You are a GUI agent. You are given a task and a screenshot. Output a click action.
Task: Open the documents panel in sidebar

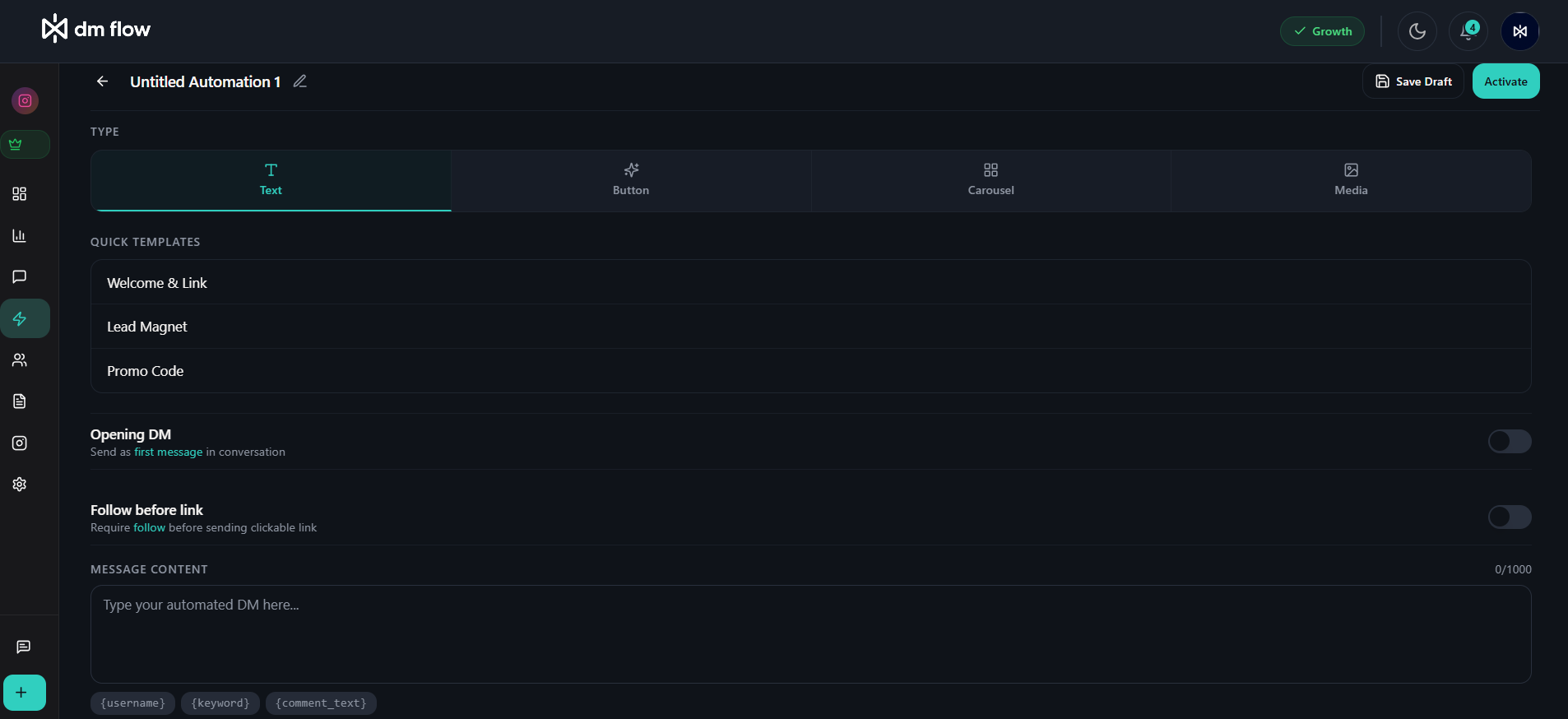(18, 401)
